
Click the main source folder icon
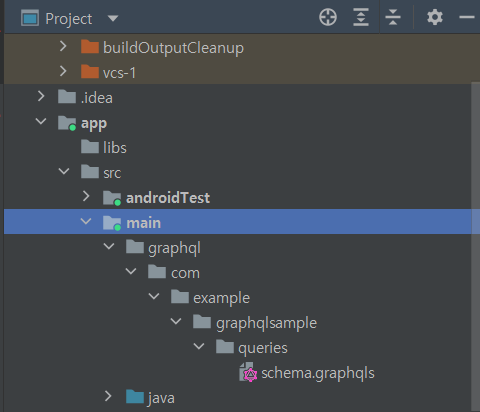[x=112, y=223]
